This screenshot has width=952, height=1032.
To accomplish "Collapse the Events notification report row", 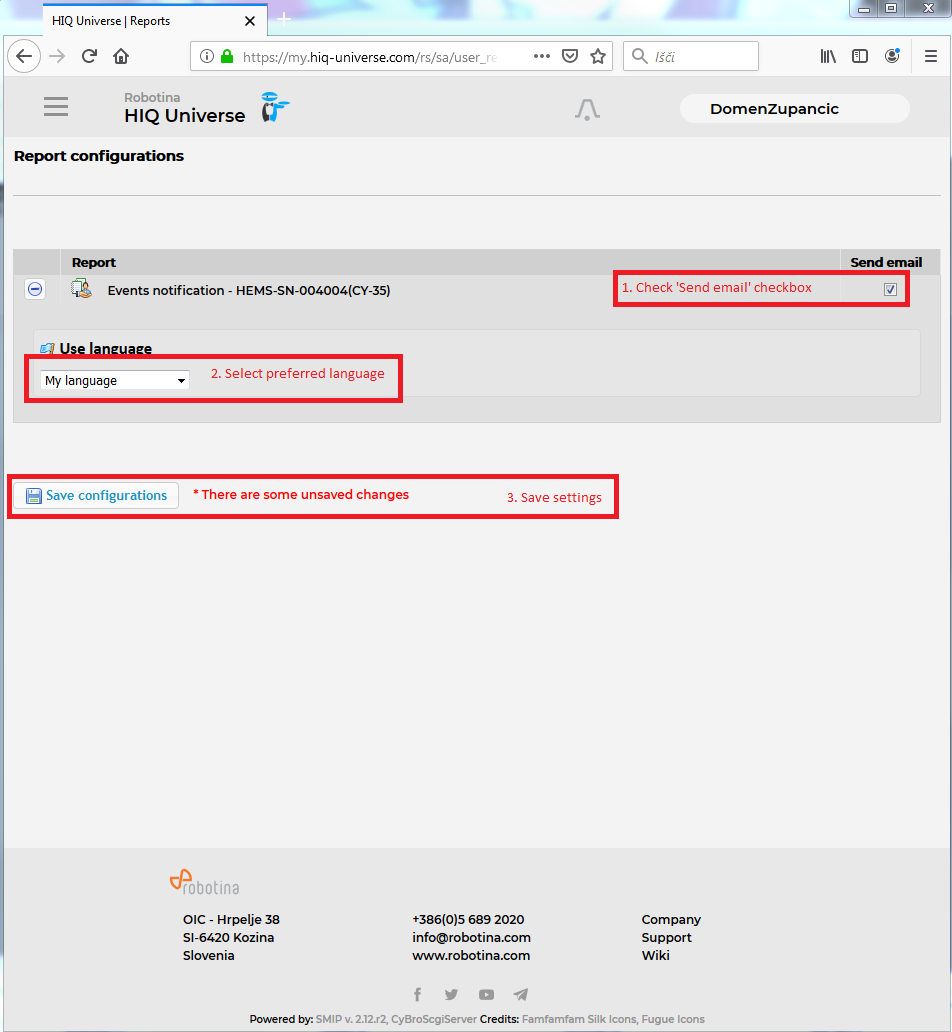I will pyautogui.click(x=35, y=289).
